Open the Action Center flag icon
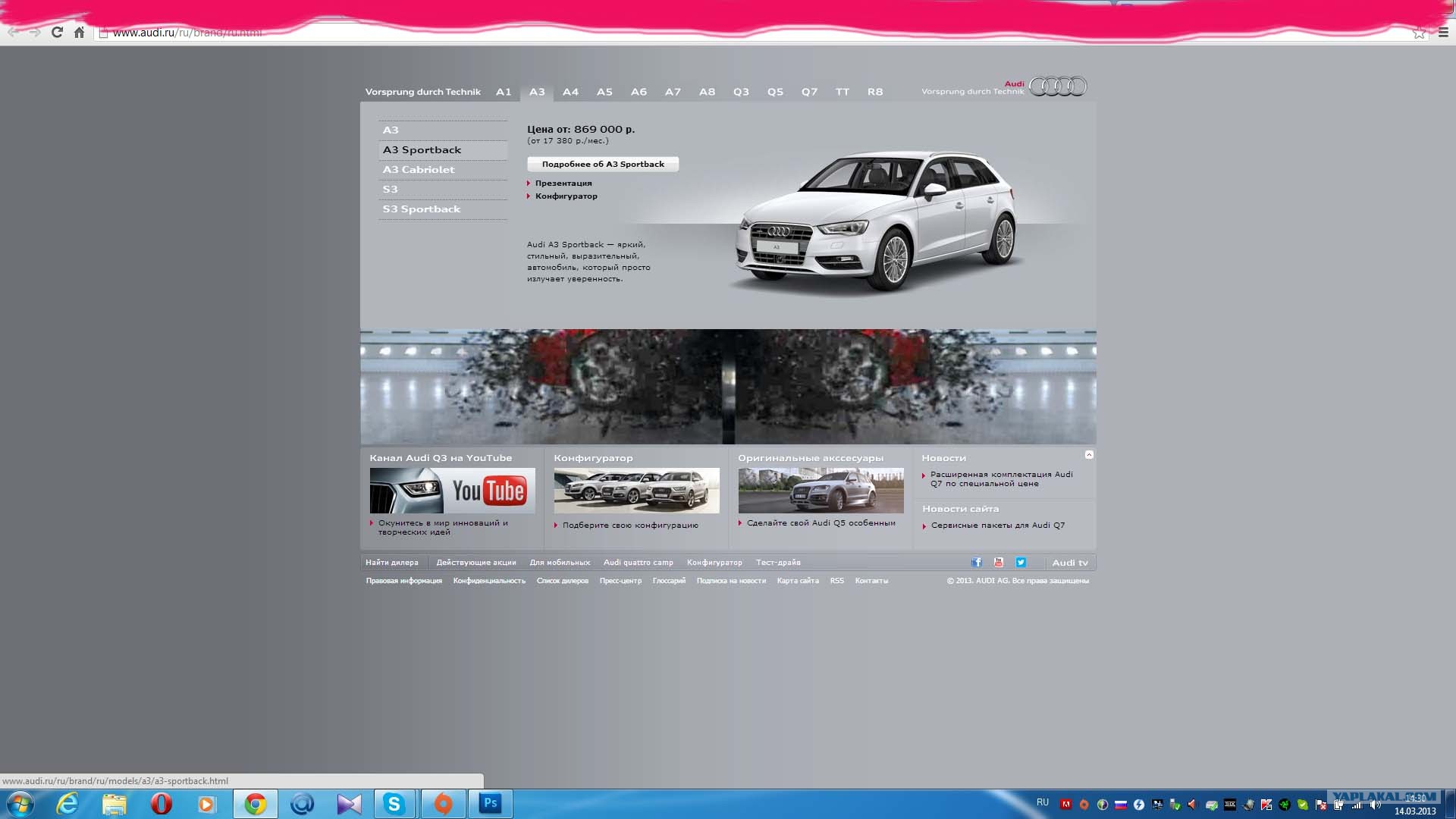This screenshot has width=1456, height=819. (1321, 805)
